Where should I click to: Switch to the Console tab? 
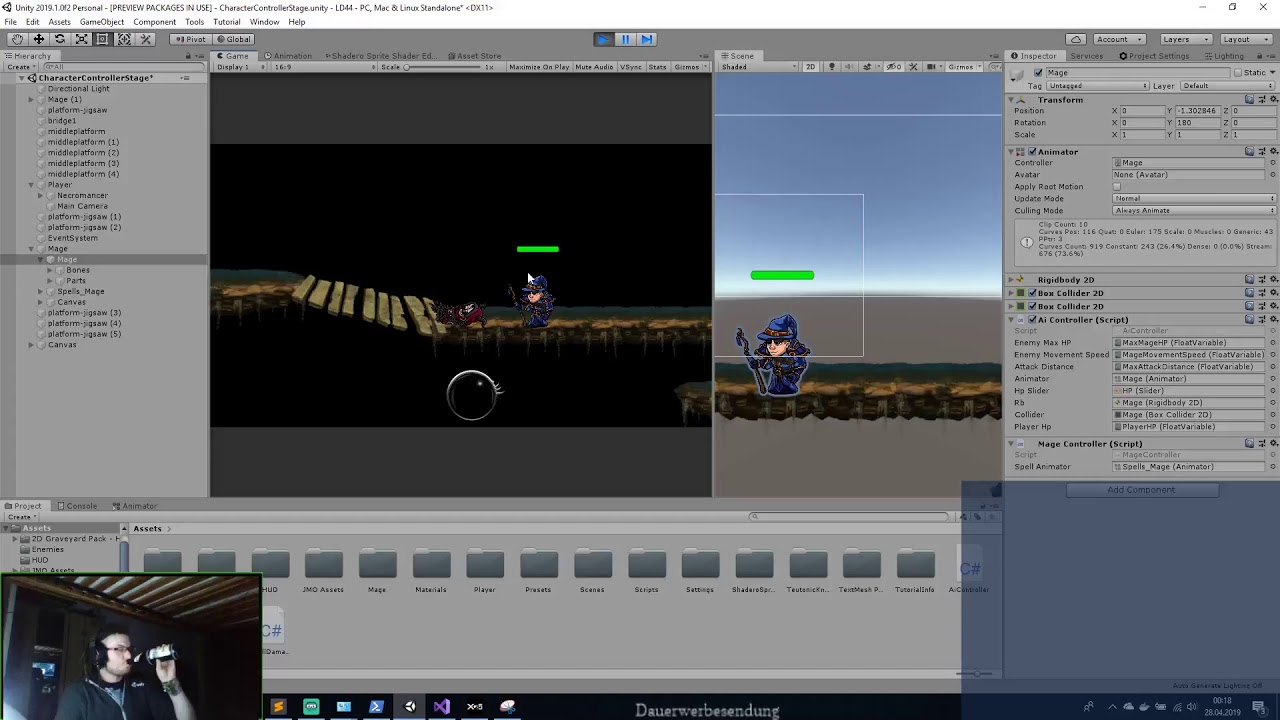click(77, 506)
